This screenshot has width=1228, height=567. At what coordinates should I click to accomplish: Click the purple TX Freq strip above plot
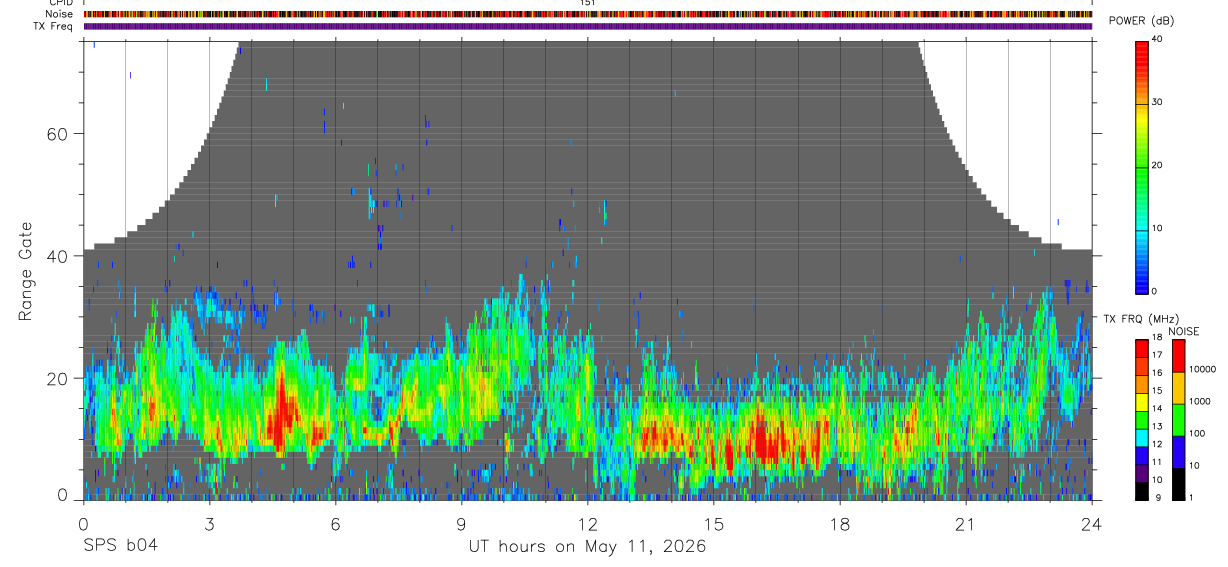[x=588, y=26]
